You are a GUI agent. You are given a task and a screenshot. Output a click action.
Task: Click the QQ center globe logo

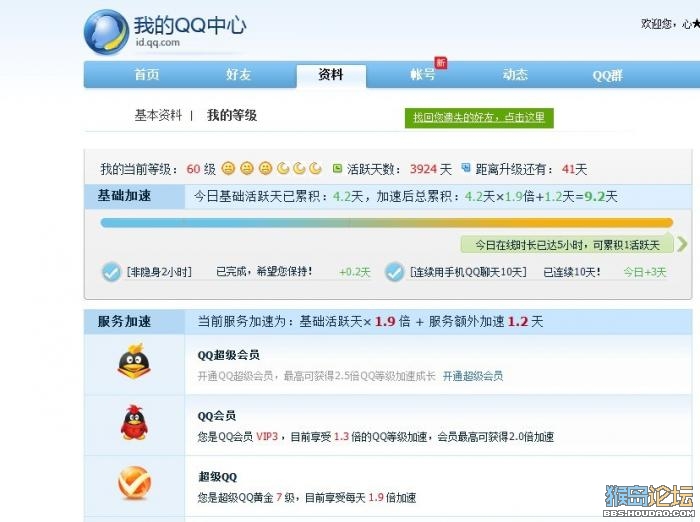106,32
